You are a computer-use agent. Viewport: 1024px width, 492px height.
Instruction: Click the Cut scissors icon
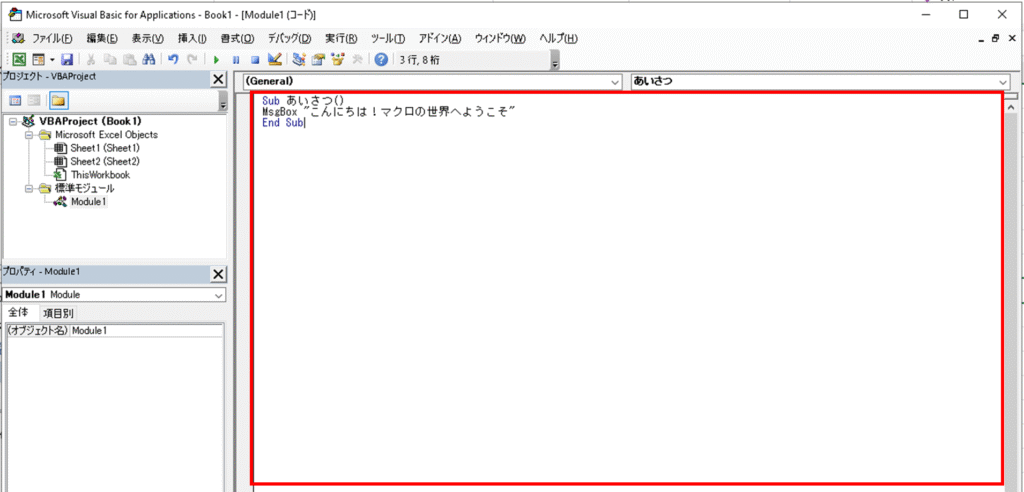tap(91, 59)
